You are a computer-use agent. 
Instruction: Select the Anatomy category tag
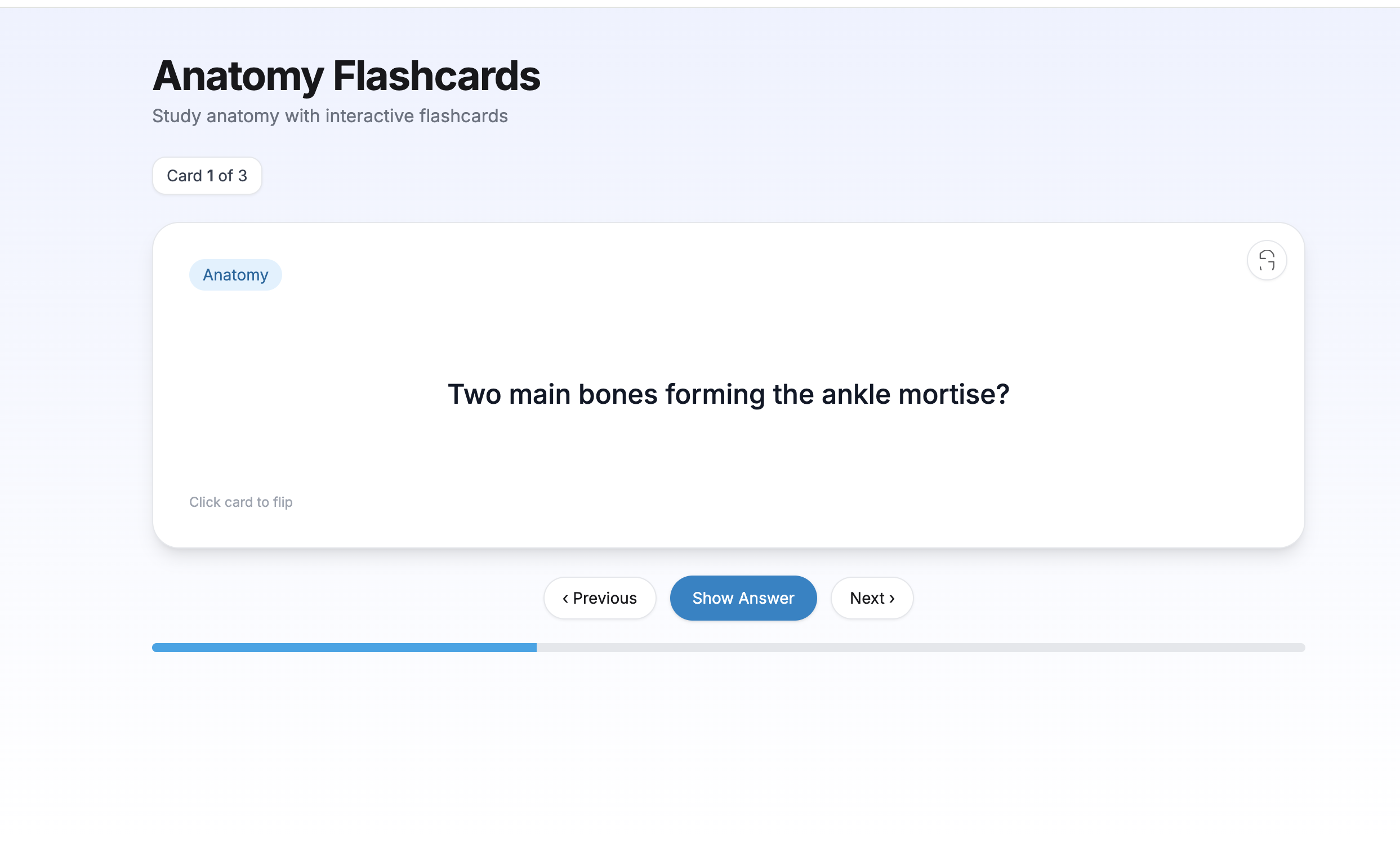235,275
